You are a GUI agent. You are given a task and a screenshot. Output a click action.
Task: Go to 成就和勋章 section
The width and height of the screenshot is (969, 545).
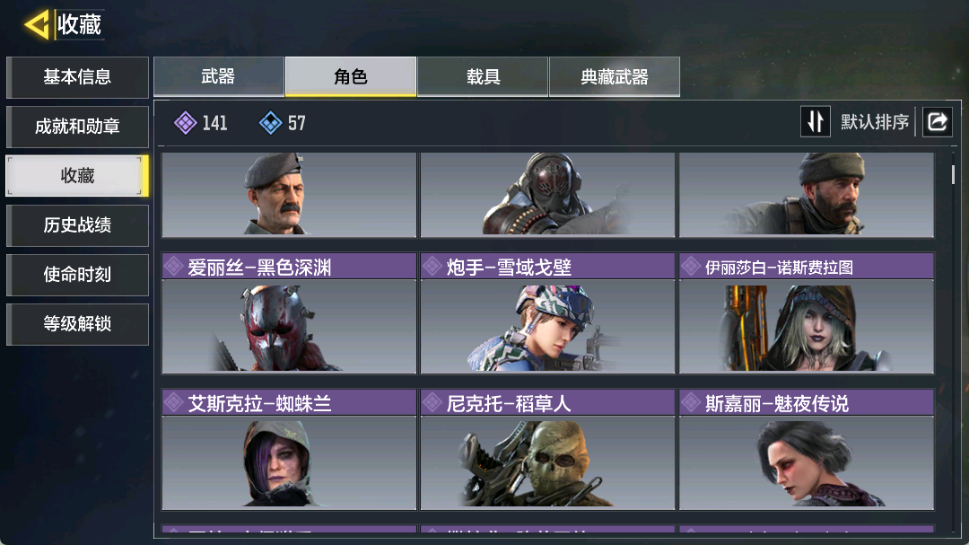tap(77, 127)
